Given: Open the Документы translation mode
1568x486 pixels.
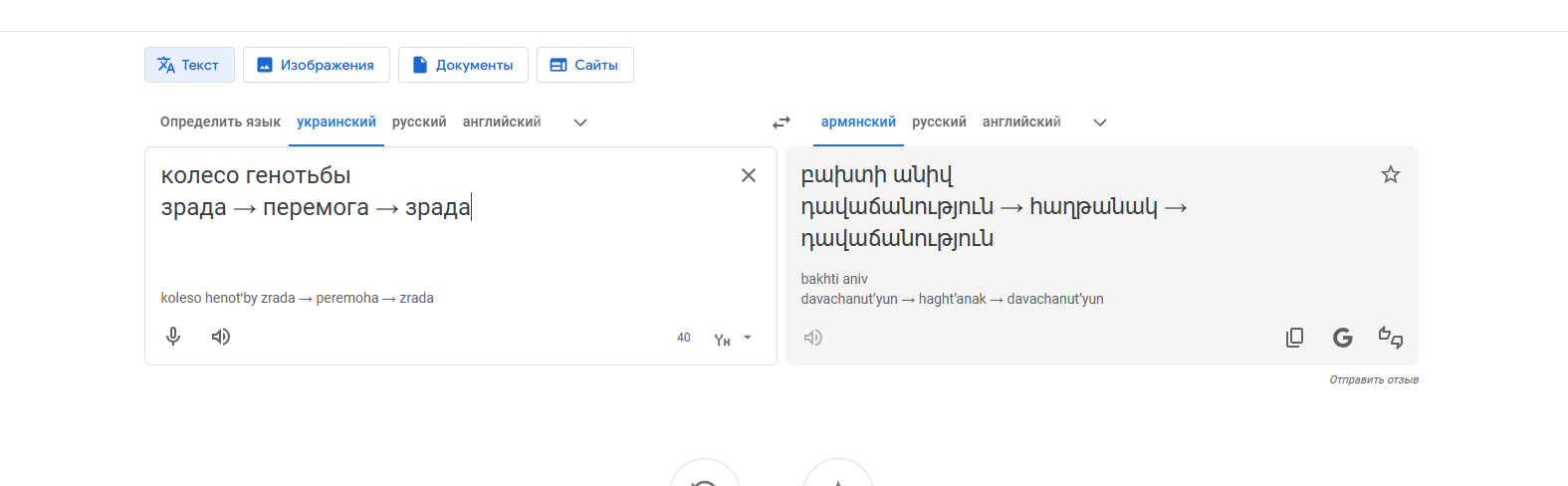Looking at the screenshot, I should pos(463,65).
